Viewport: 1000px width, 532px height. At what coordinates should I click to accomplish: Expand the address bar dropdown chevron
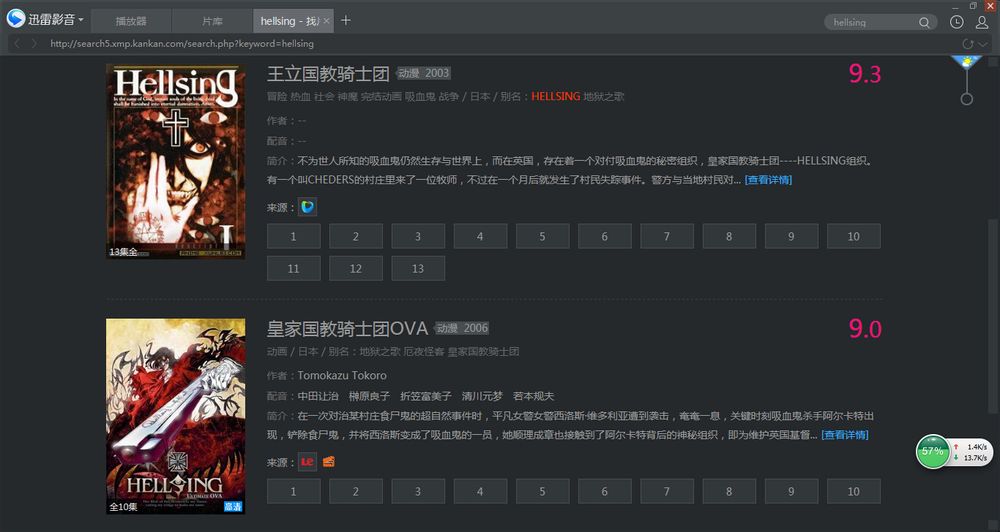point(983,44)
